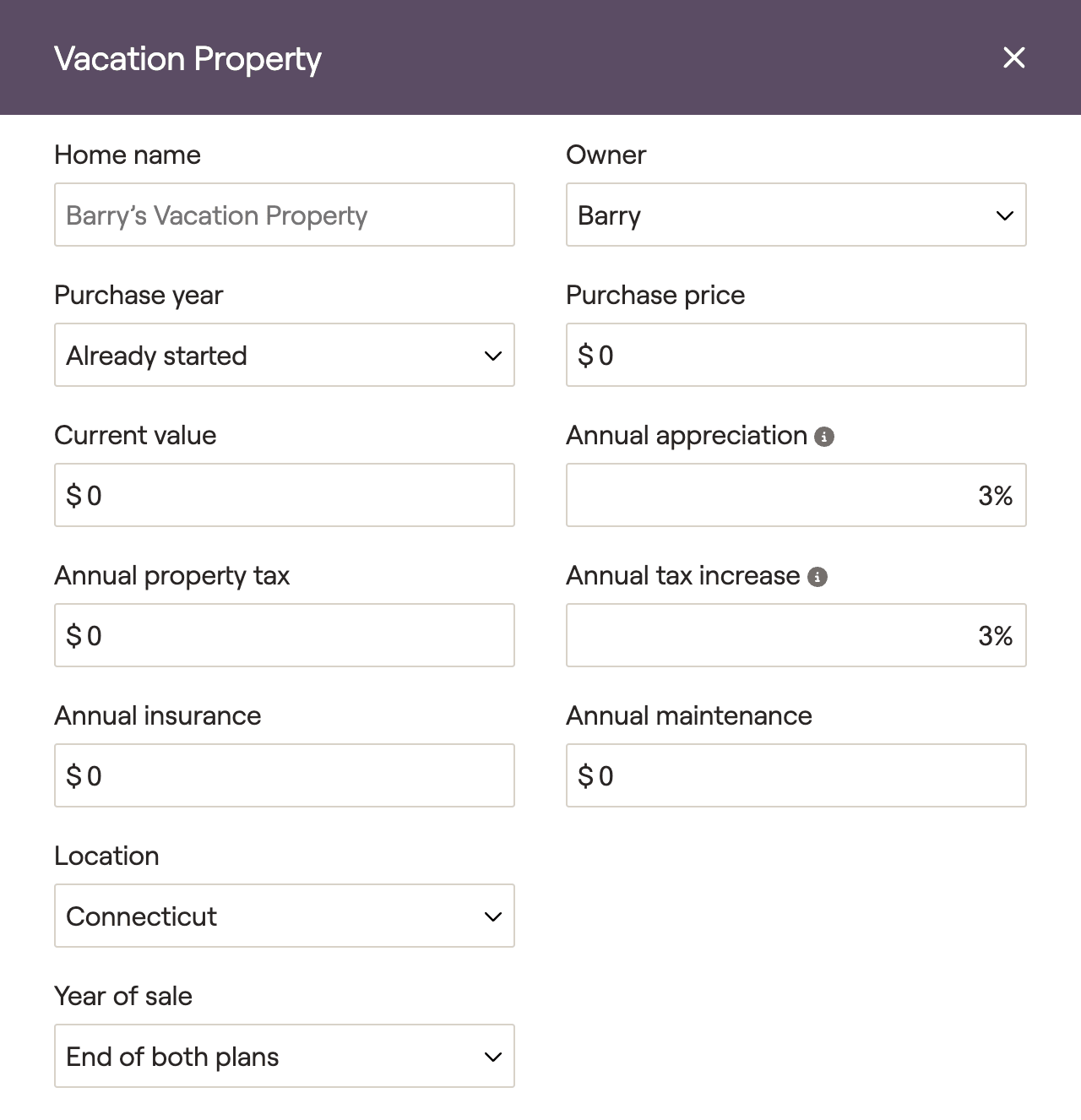Focus the Annual tax increase field
1081x1120 pixels.
796,635
